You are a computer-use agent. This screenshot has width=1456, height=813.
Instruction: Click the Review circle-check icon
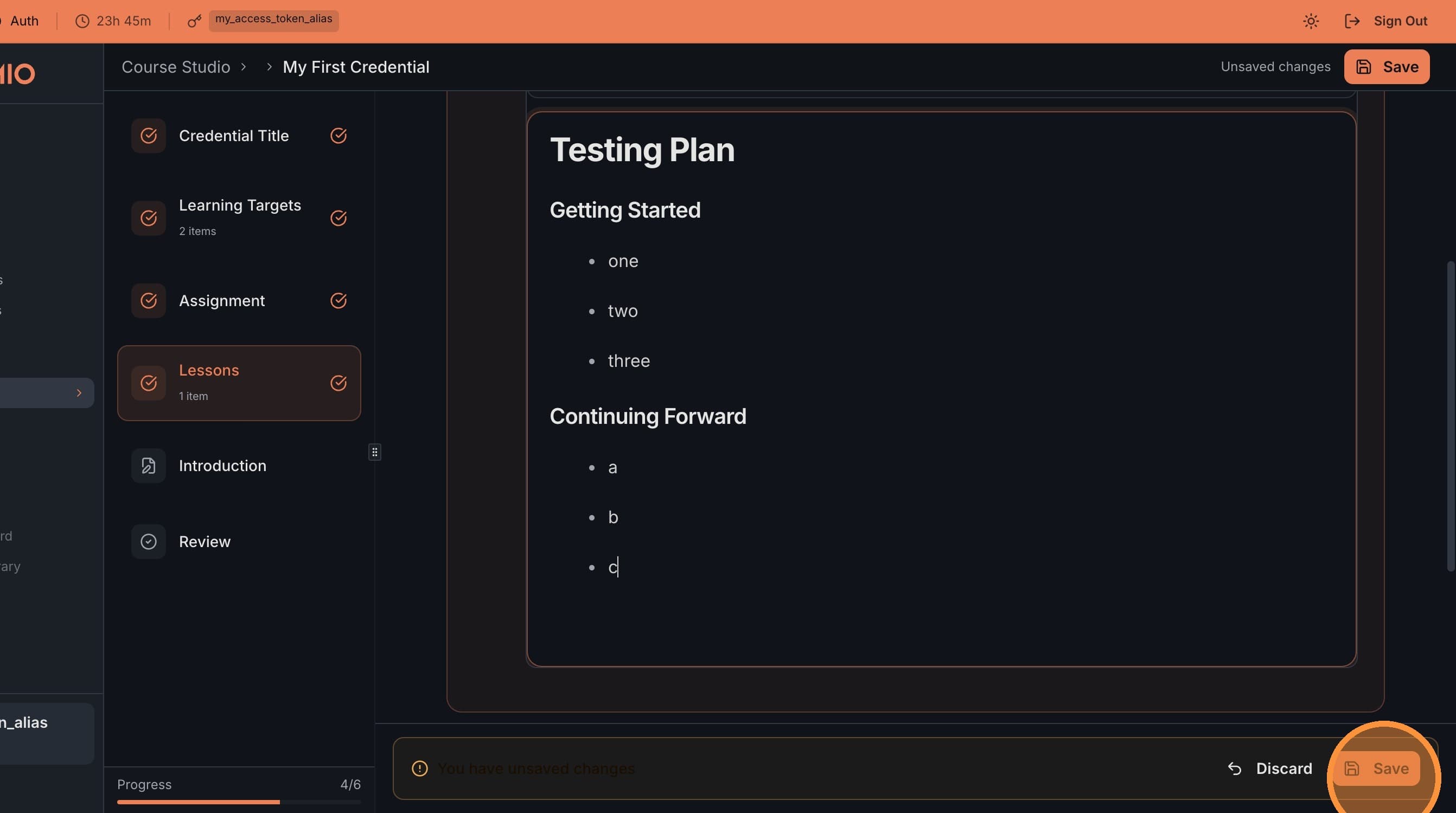pos(149,542)
